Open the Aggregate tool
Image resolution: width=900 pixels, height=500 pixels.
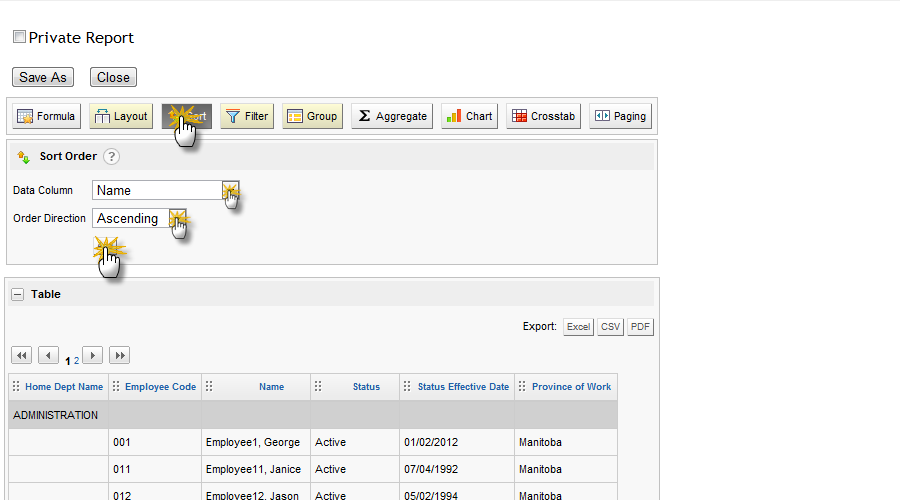[x=392, y=116]
